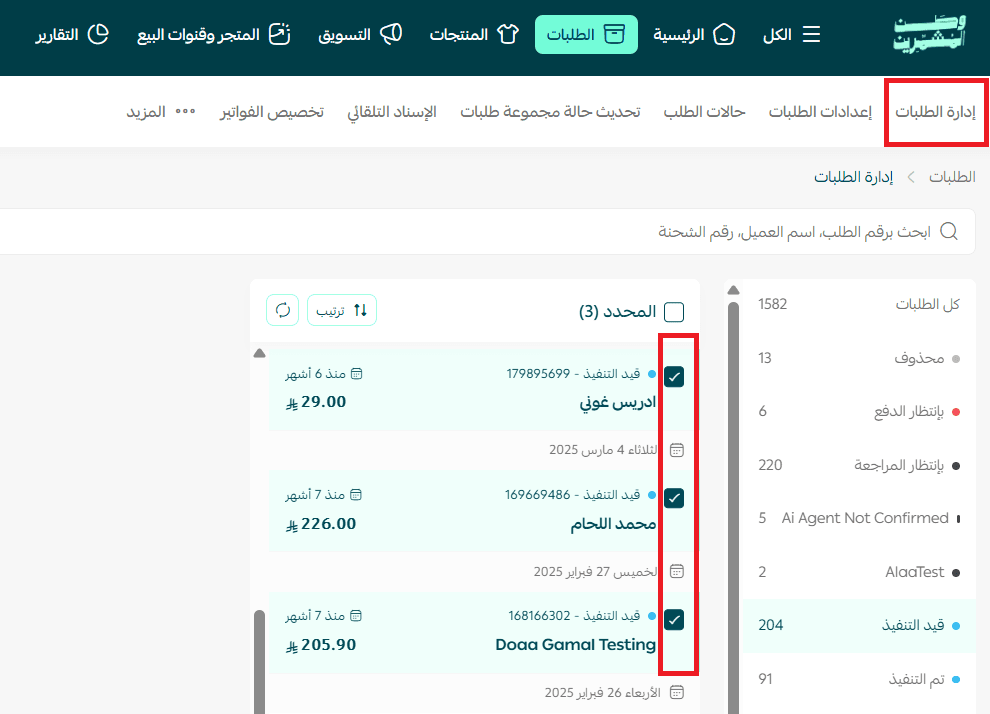Click the search magnifier icon
This screenshot has height=714, width=990.
point(949,232)
